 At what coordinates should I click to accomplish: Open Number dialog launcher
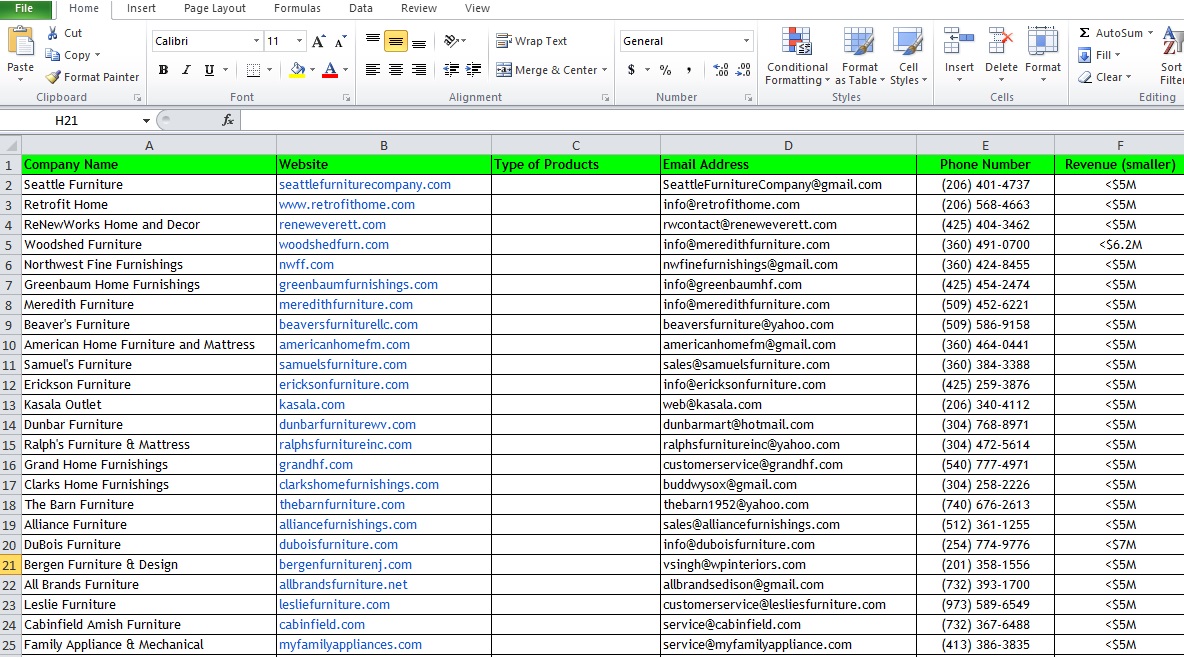click(x=748, y=97)
